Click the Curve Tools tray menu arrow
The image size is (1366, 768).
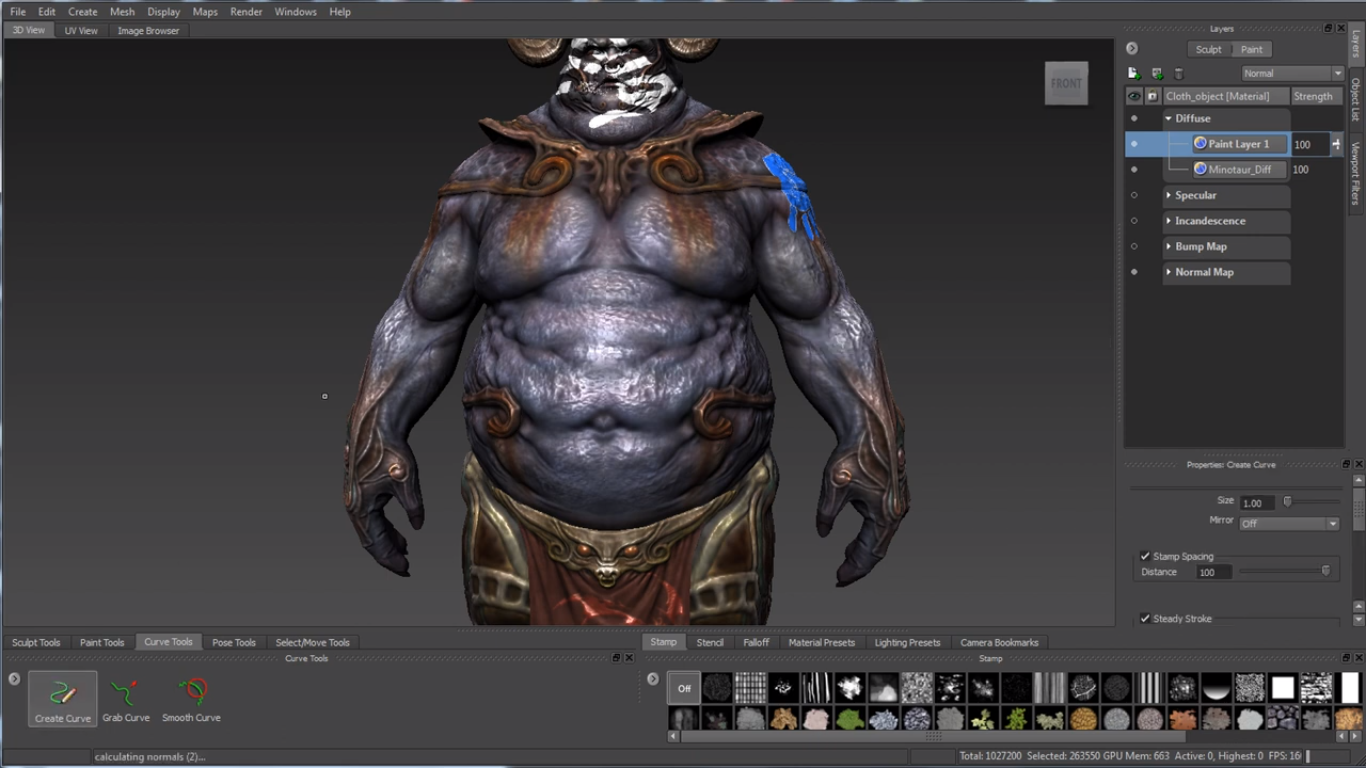coord(14,678)
